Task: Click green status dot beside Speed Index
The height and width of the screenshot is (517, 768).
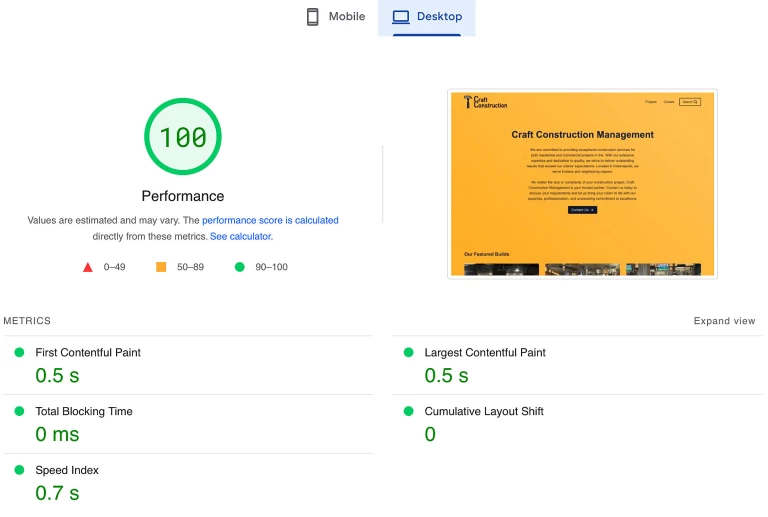Action: 18,470
